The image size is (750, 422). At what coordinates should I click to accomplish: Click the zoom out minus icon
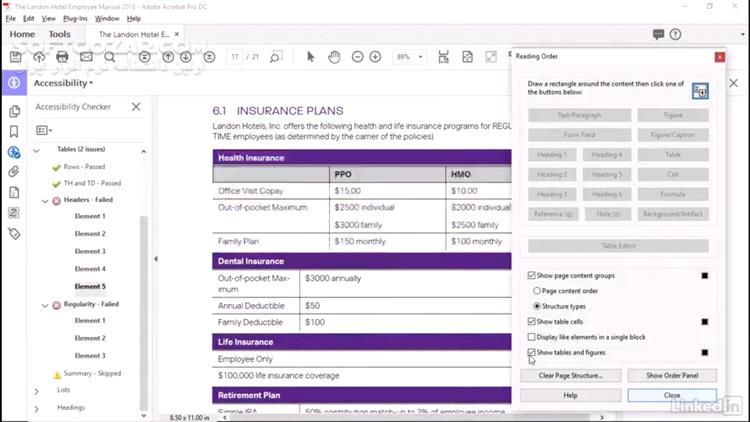pyautogui.click(x=357, y=57)
